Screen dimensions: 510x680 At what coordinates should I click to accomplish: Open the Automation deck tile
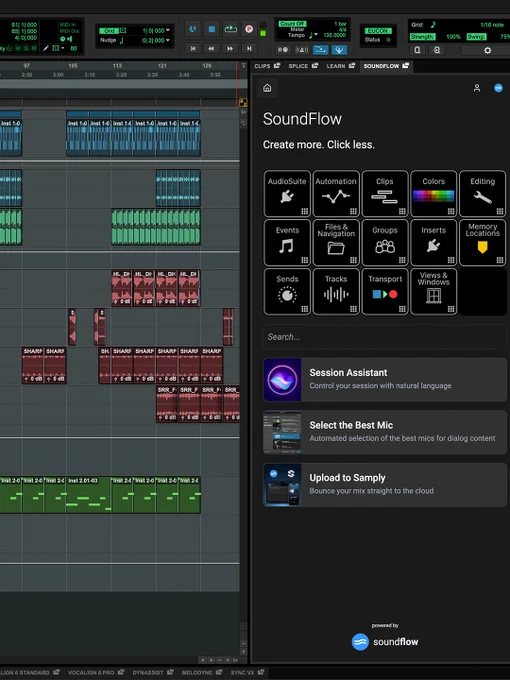336,193
